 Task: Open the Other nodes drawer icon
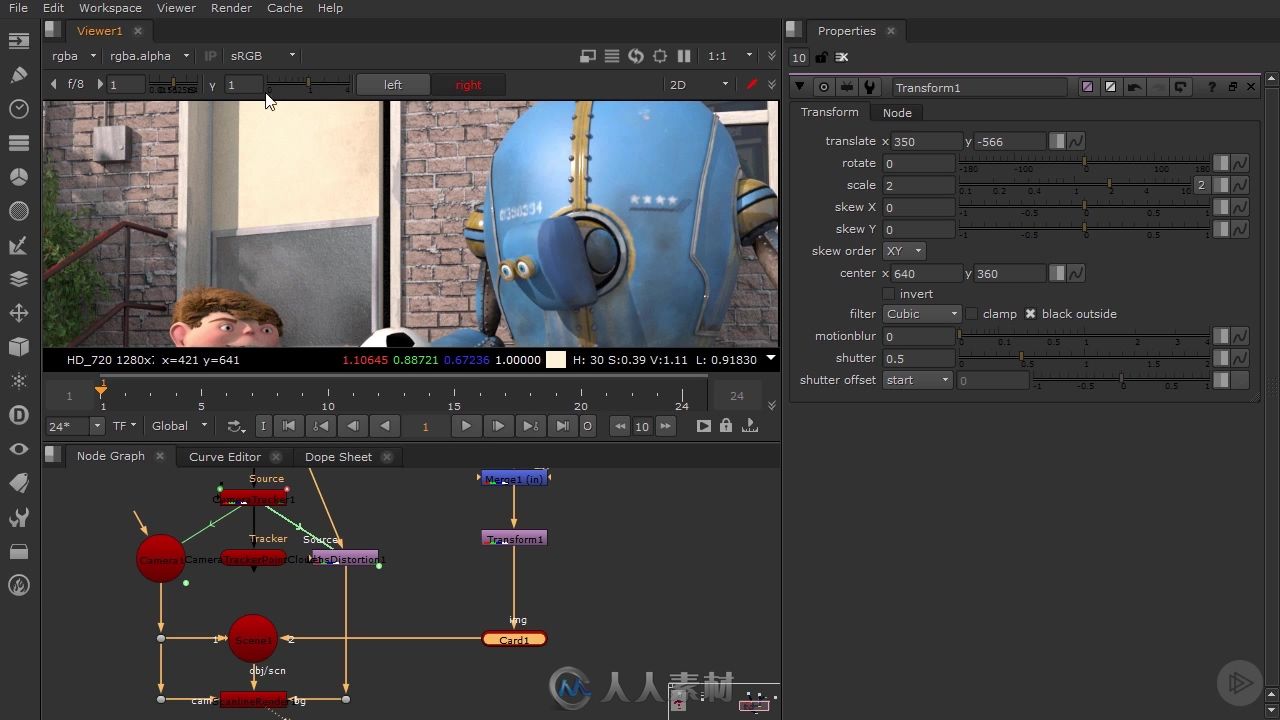(x=19, y=551)
